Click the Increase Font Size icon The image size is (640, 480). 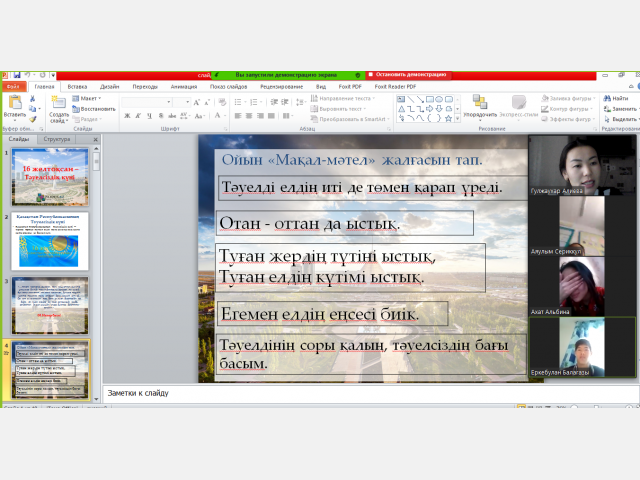pyautogui.click(x=197, y=102)
